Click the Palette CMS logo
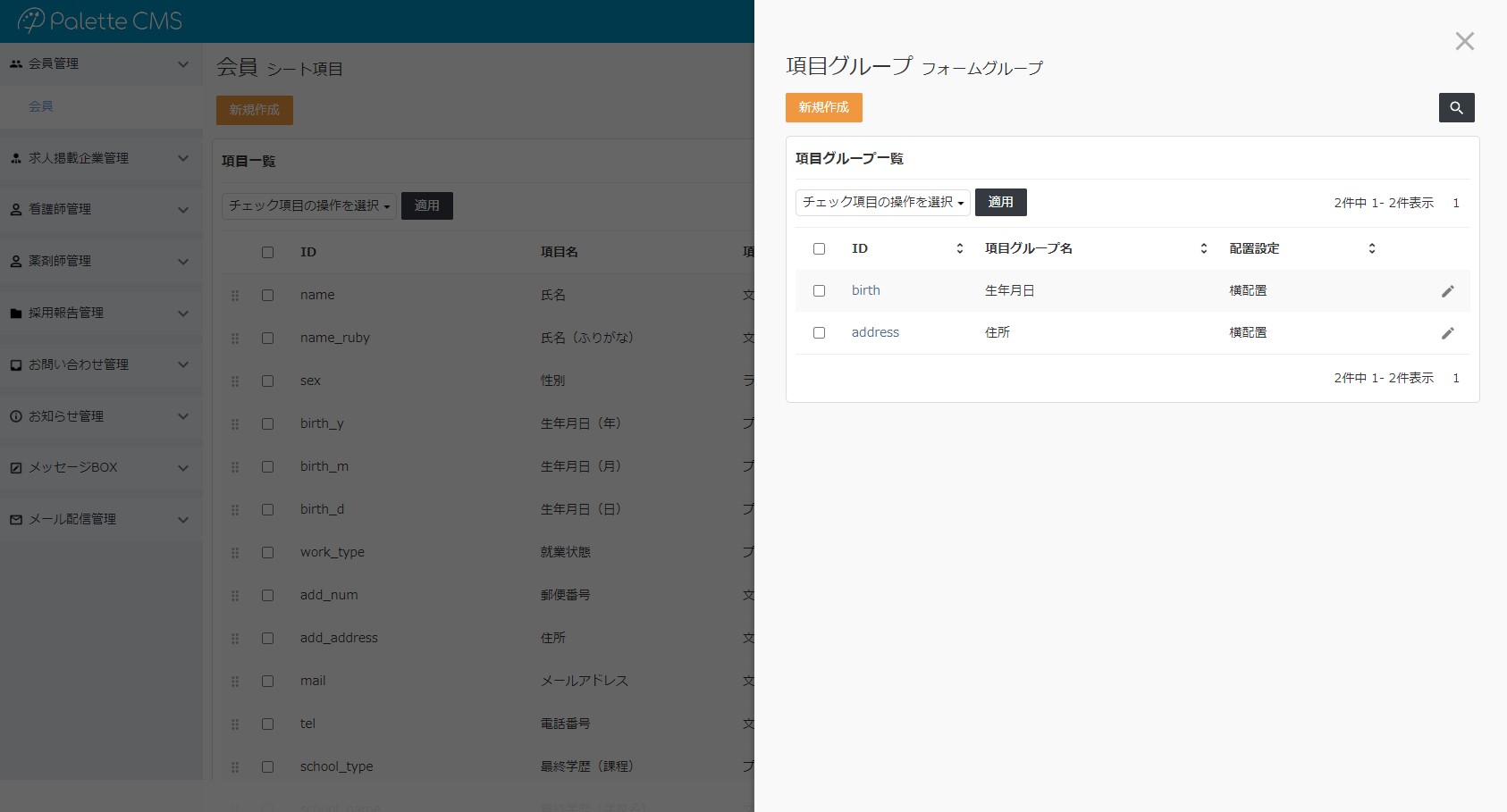Image resolution: width=1507 pixels, height=812 pixels. pyautogui.click(x=99, y=21)
